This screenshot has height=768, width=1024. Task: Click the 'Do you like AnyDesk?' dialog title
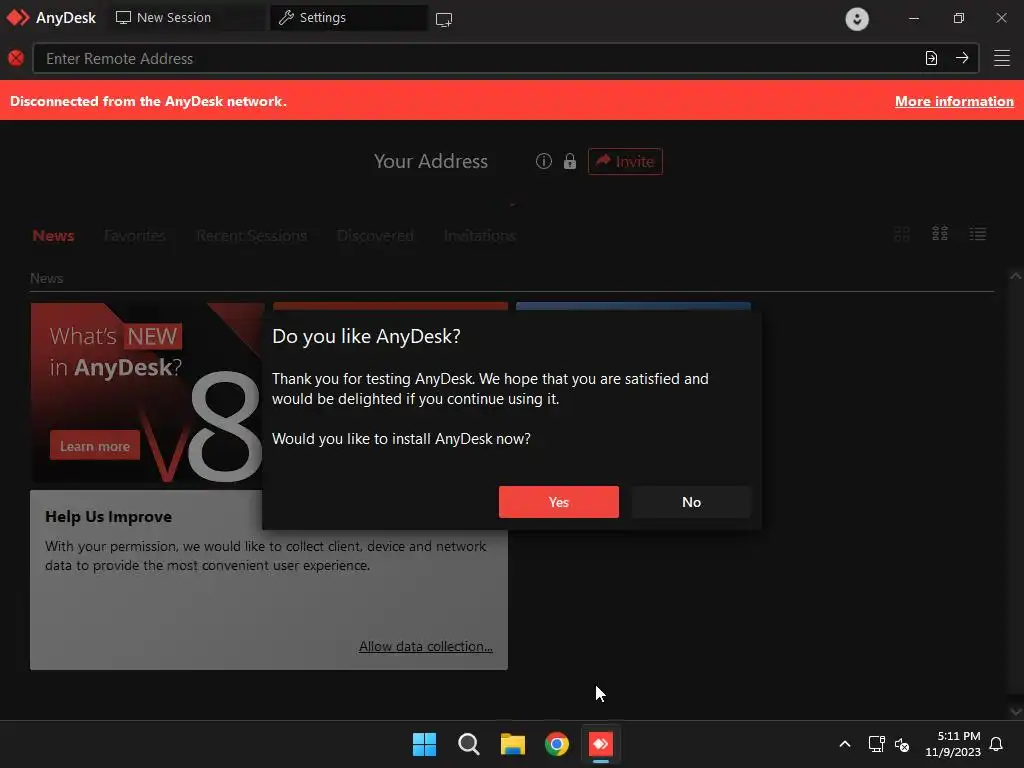(366, 336)
